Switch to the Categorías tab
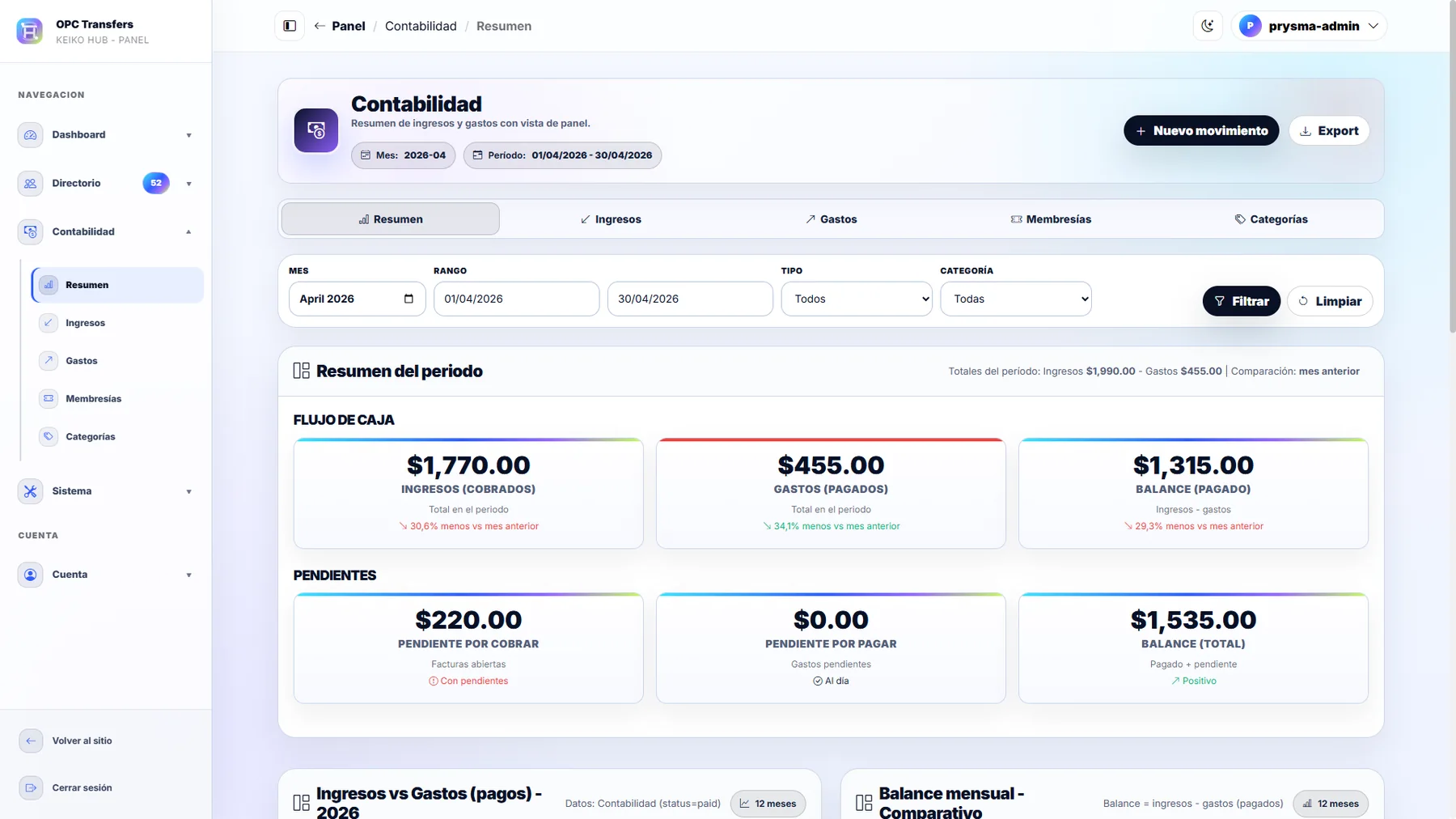Screen dimensions: 1456x819 point(1271,219)
